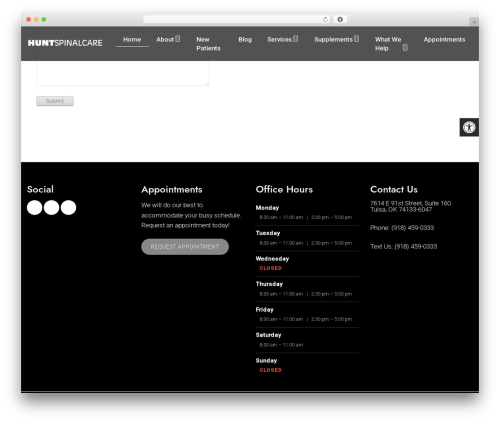Go to the Home menu item

132,39
